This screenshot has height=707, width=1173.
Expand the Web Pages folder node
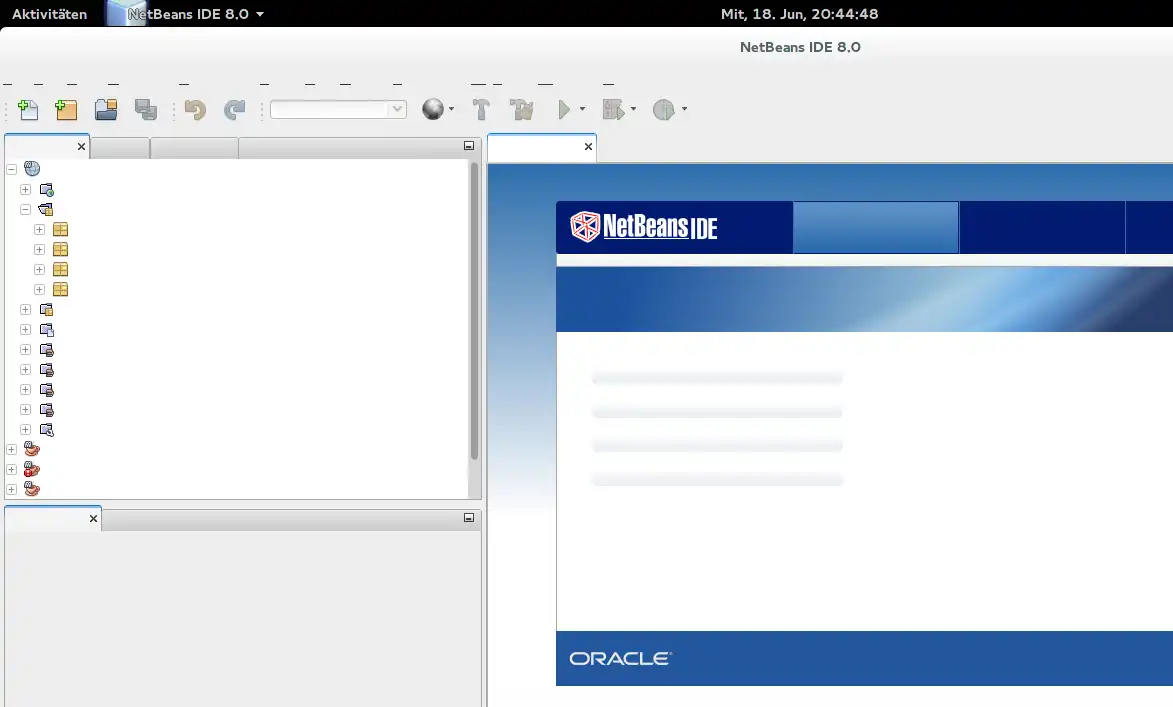(x=25, y=190)
